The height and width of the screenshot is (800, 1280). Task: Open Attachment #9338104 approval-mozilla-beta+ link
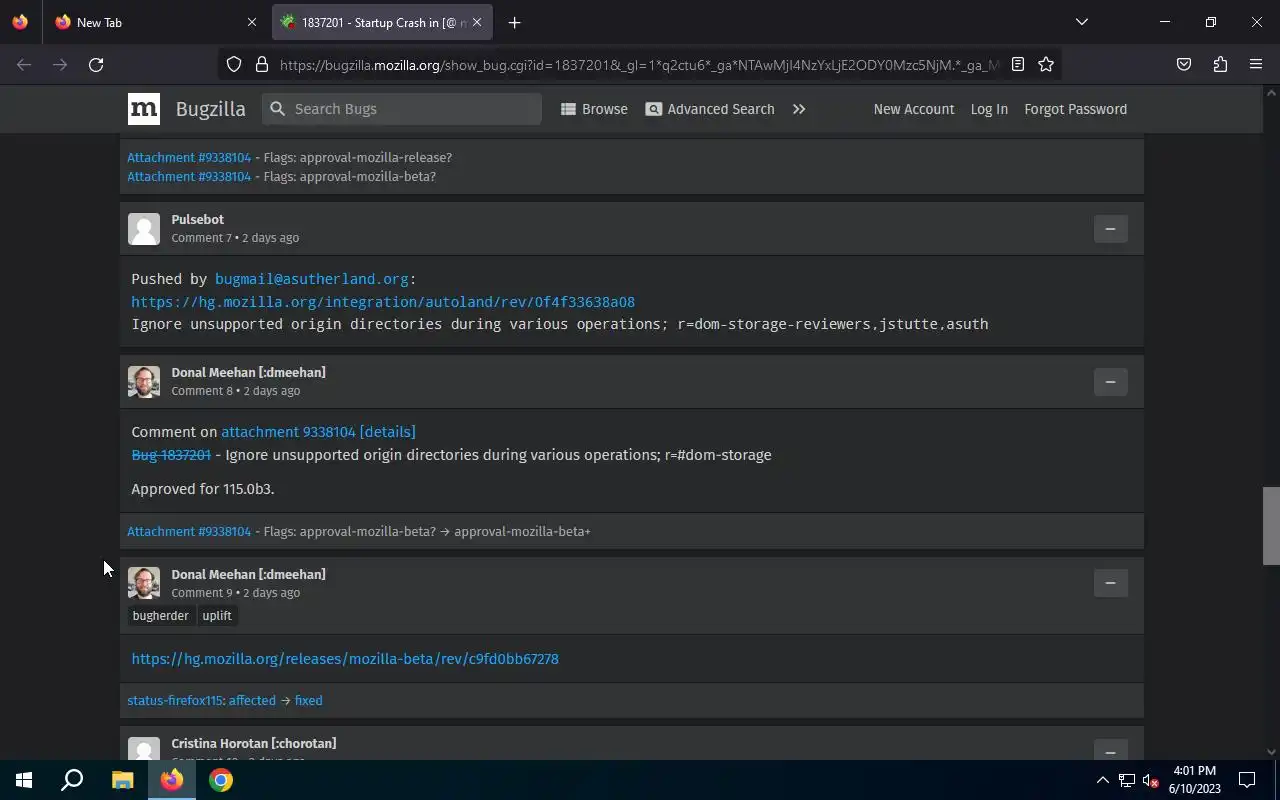[x=189, y=531]
